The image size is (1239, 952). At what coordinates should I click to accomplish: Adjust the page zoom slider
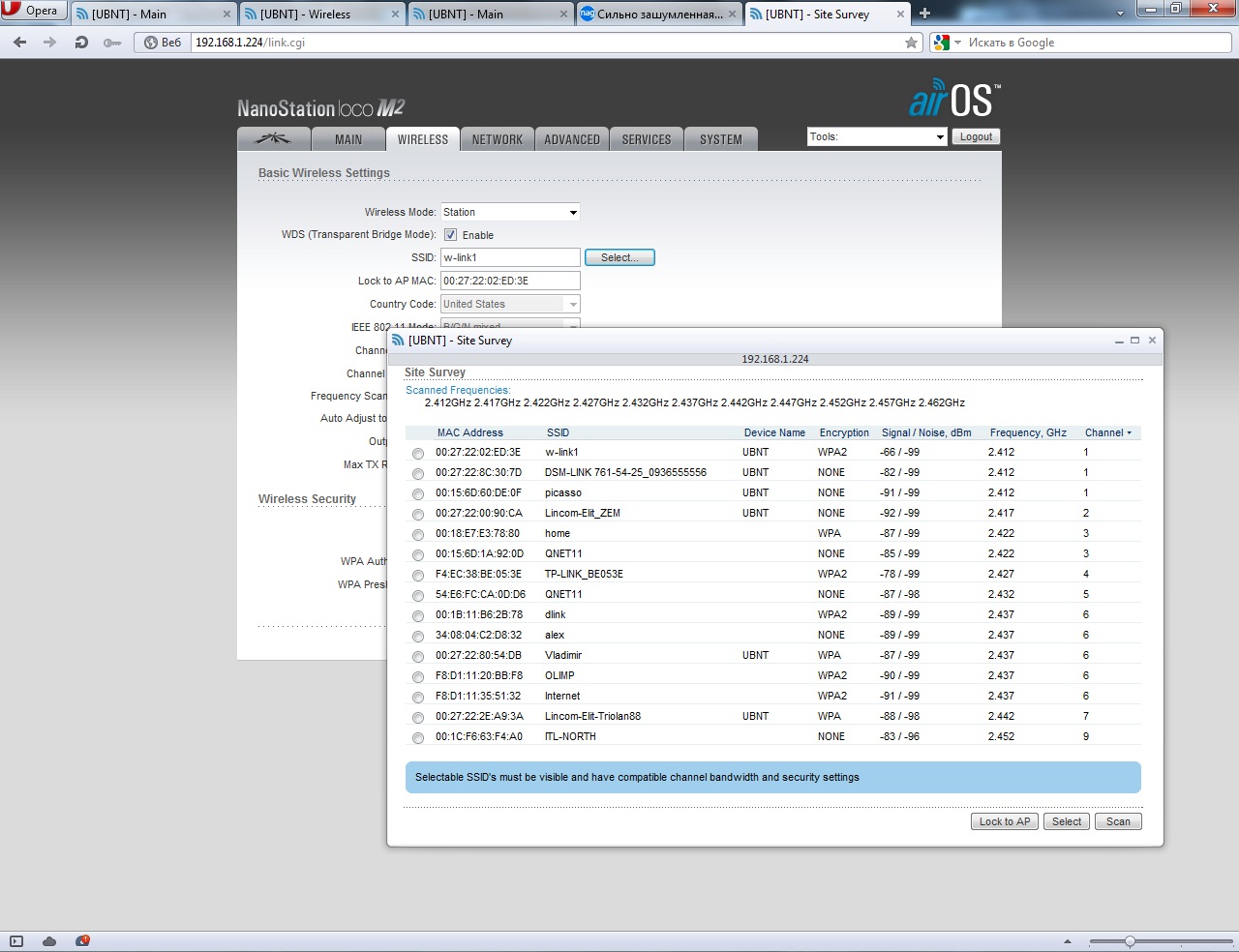coord(1130,941)
